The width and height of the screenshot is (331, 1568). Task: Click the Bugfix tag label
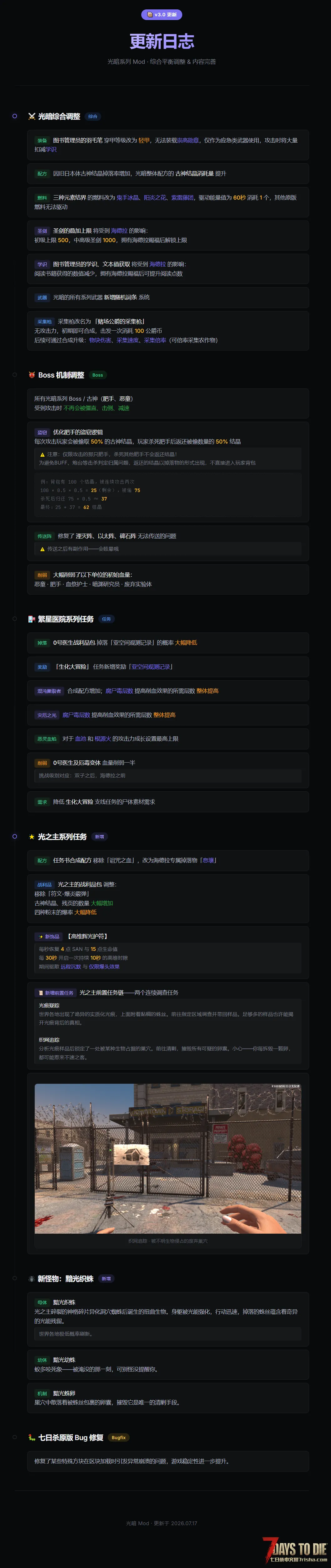(x=119, y=1438)
